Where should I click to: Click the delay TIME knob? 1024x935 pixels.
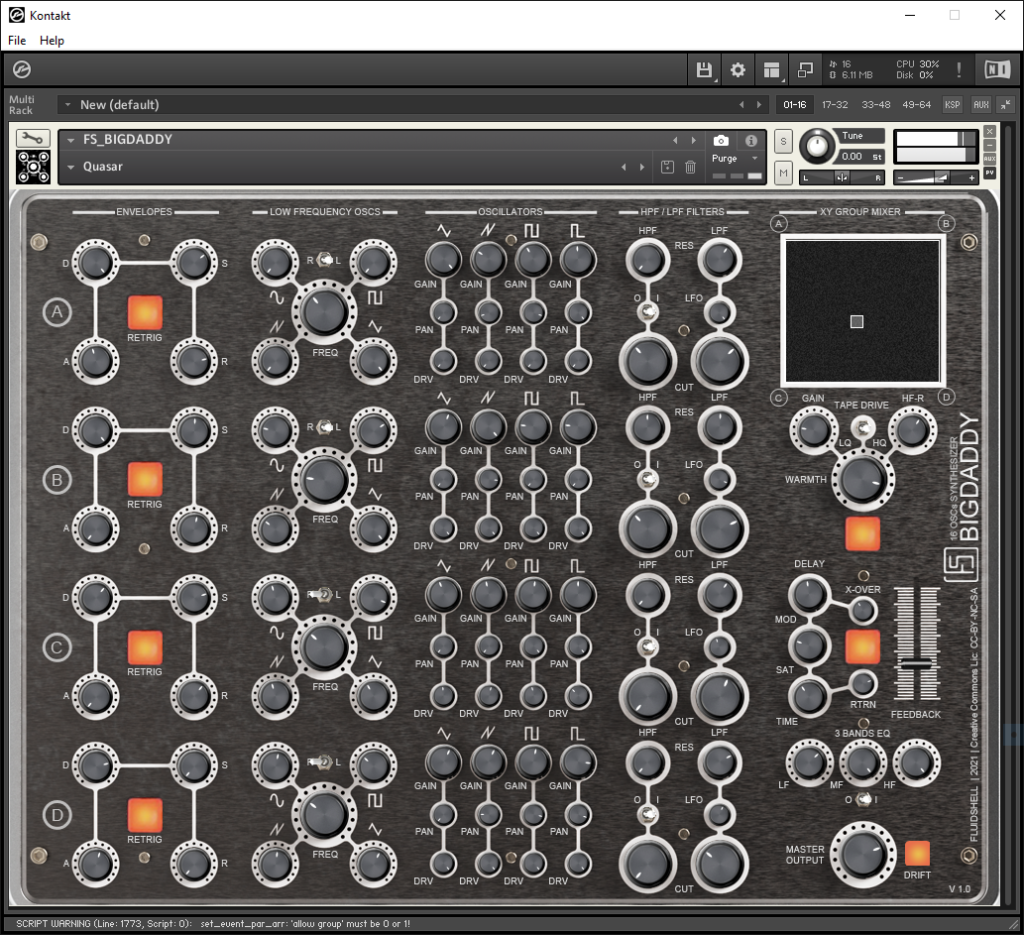[808, 696]
